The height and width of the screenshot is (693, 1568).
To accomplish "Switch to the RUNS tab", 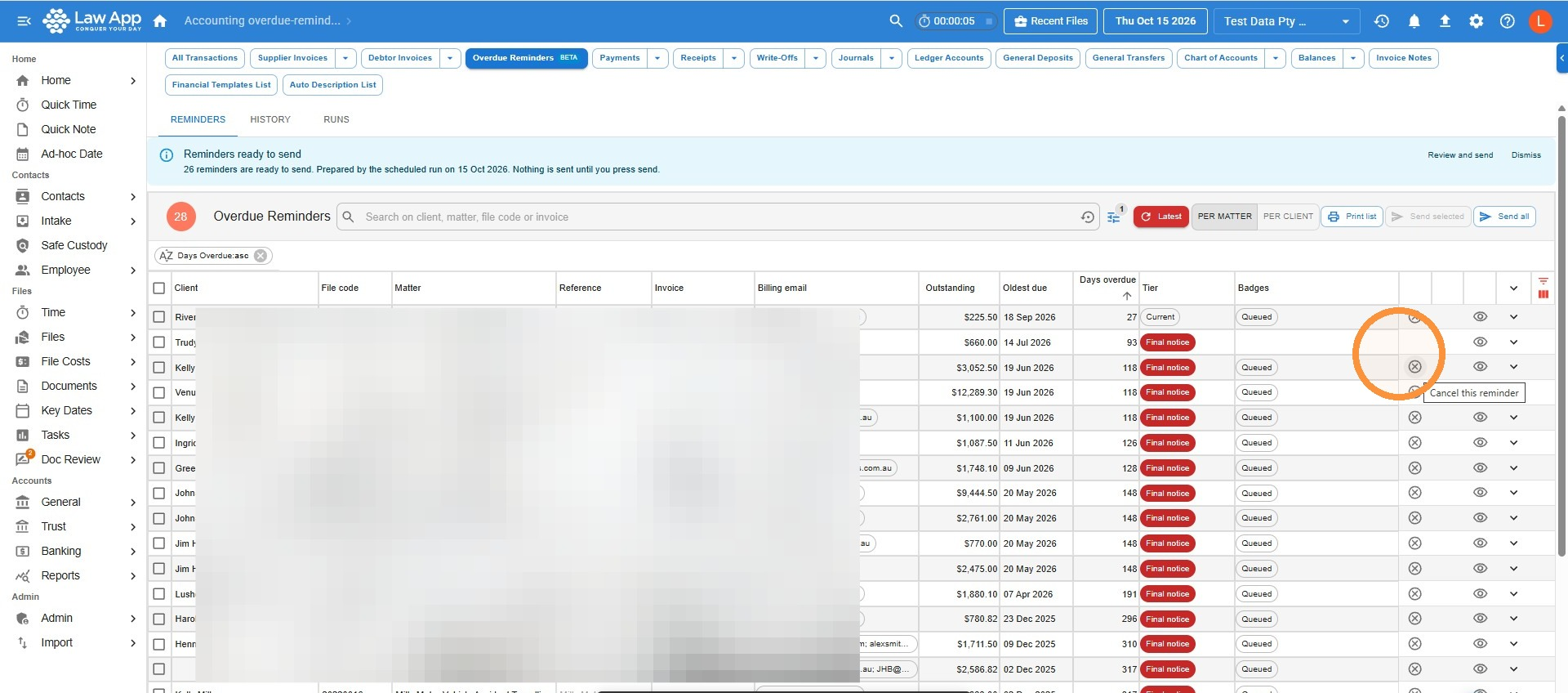I will [336, 119].
